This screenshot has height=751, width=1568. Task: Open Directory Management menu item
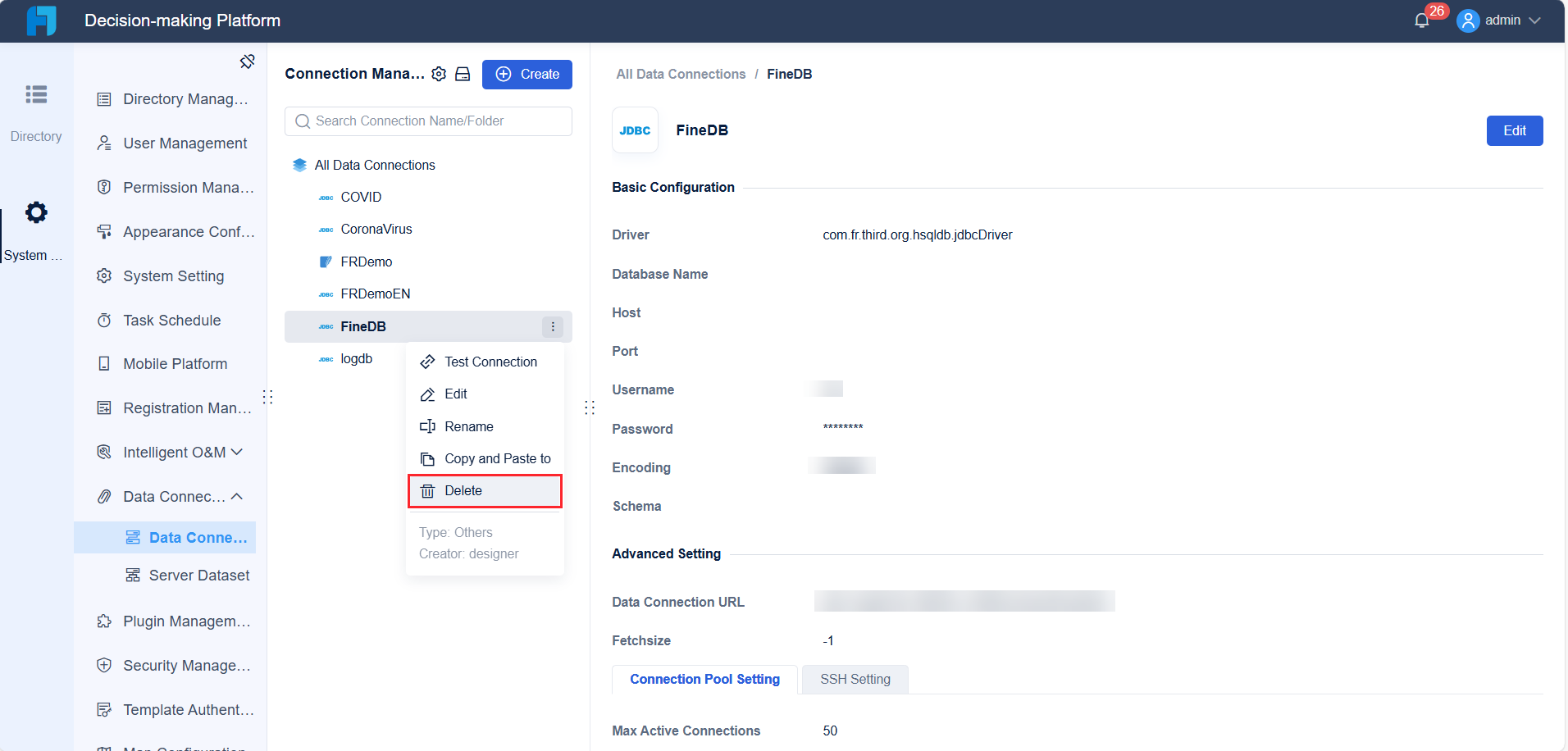tap(173, 99)
